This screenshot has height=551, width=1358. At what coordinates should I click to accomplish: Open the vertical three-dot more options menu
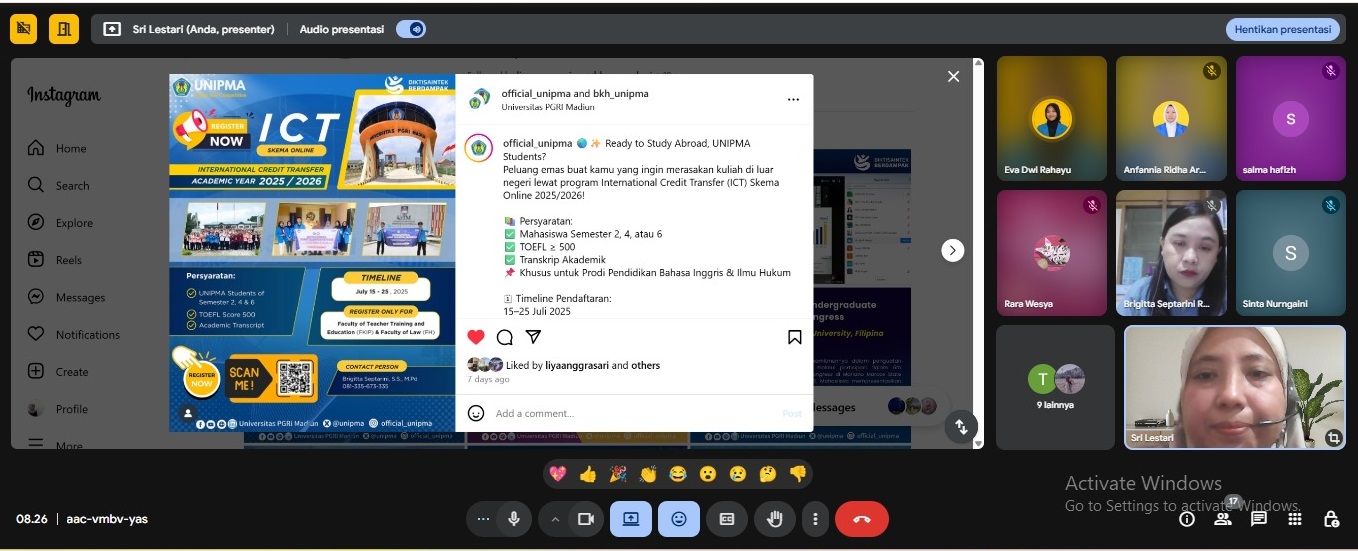[x=816, y=519]
